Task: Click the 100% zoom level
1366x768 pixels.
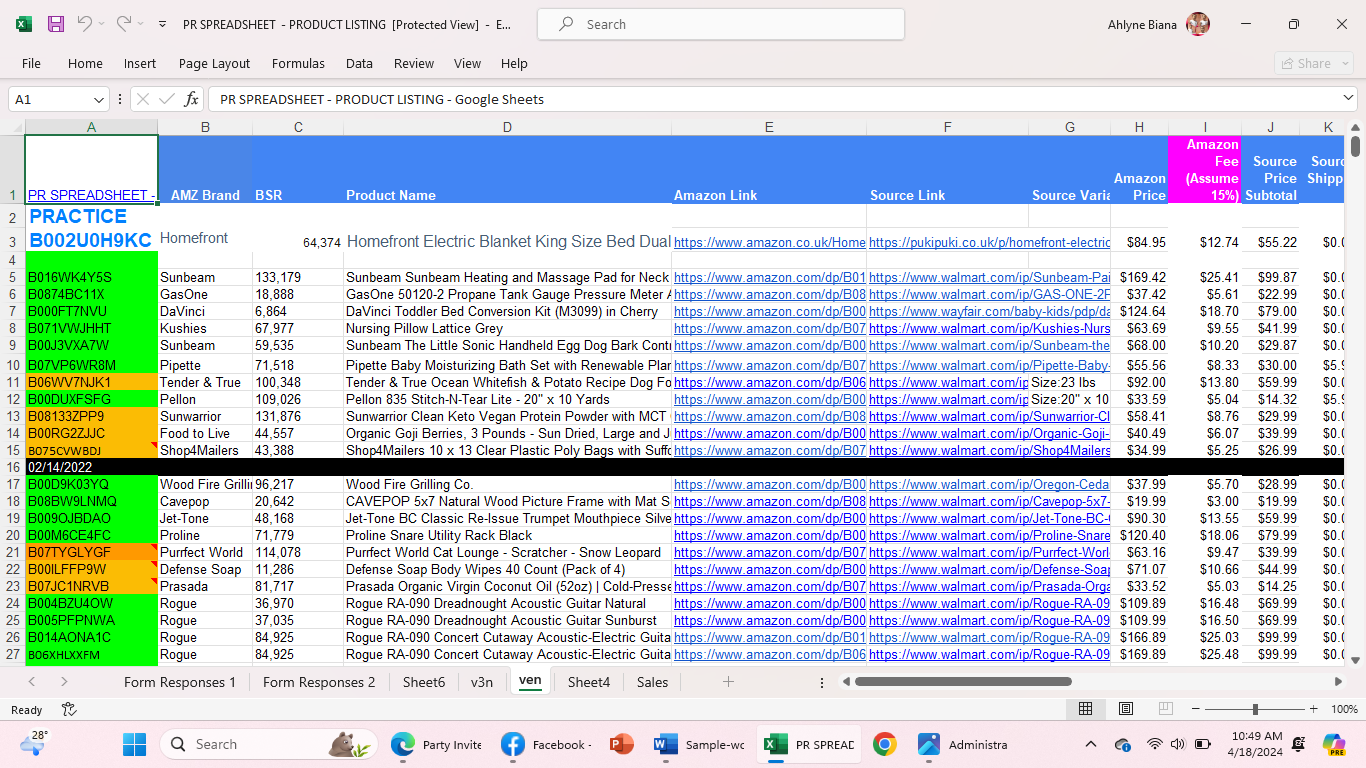Action: click(x=1344, y=709)
